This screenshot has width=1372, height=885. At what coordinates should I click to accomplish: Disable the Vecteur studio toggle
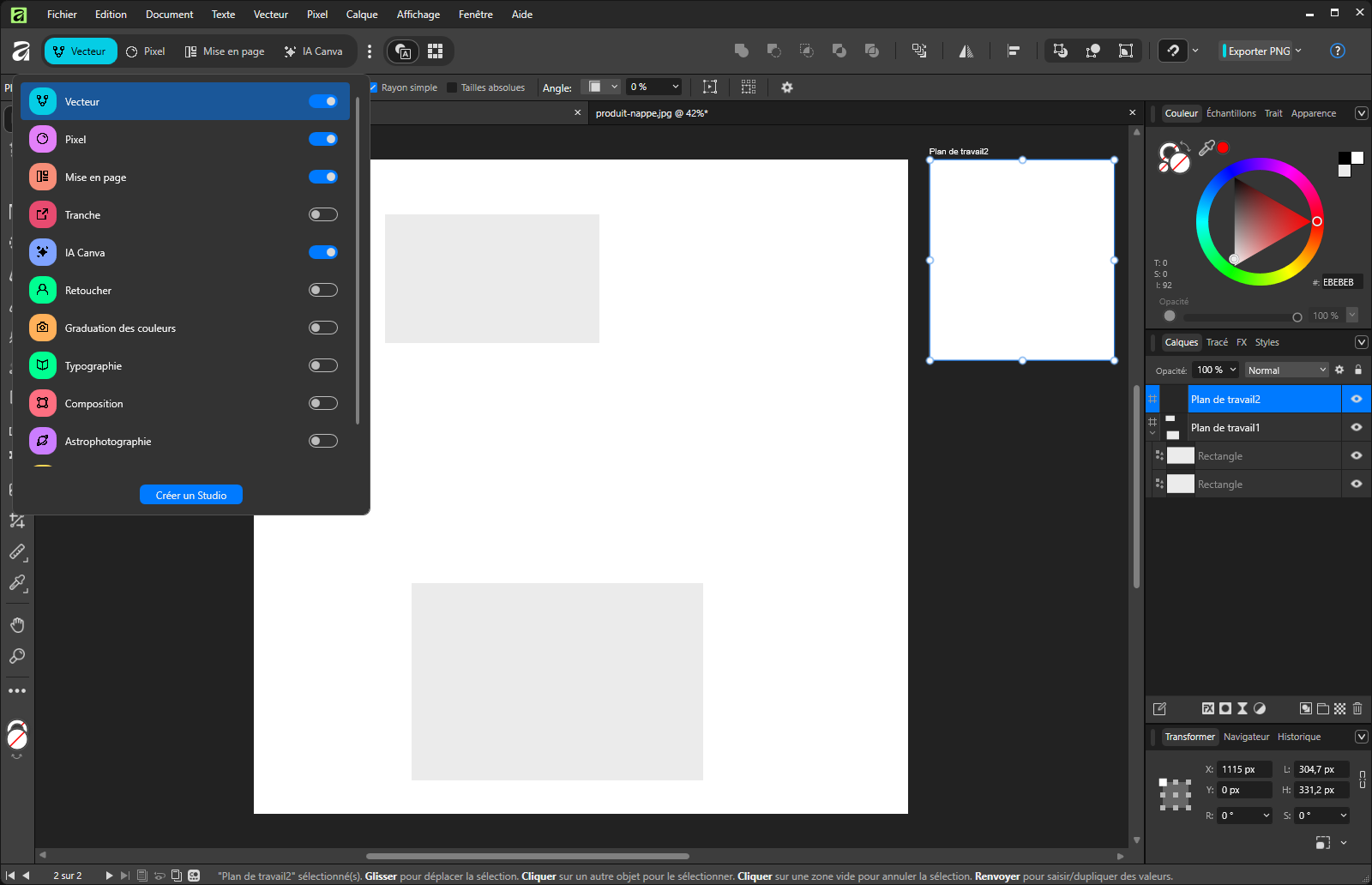(x=323, y=101)
